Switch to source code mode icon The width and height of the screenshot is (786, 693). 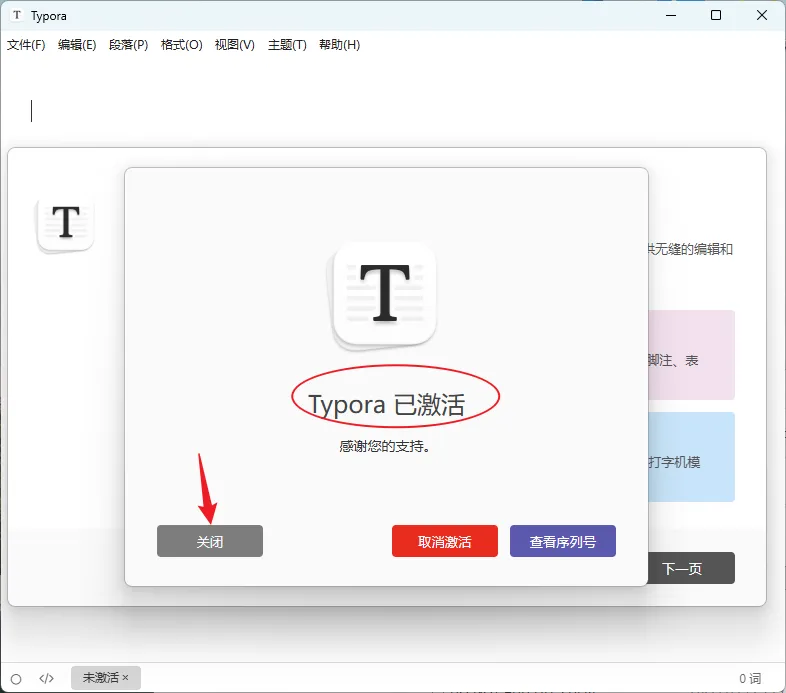pos(46,678)
